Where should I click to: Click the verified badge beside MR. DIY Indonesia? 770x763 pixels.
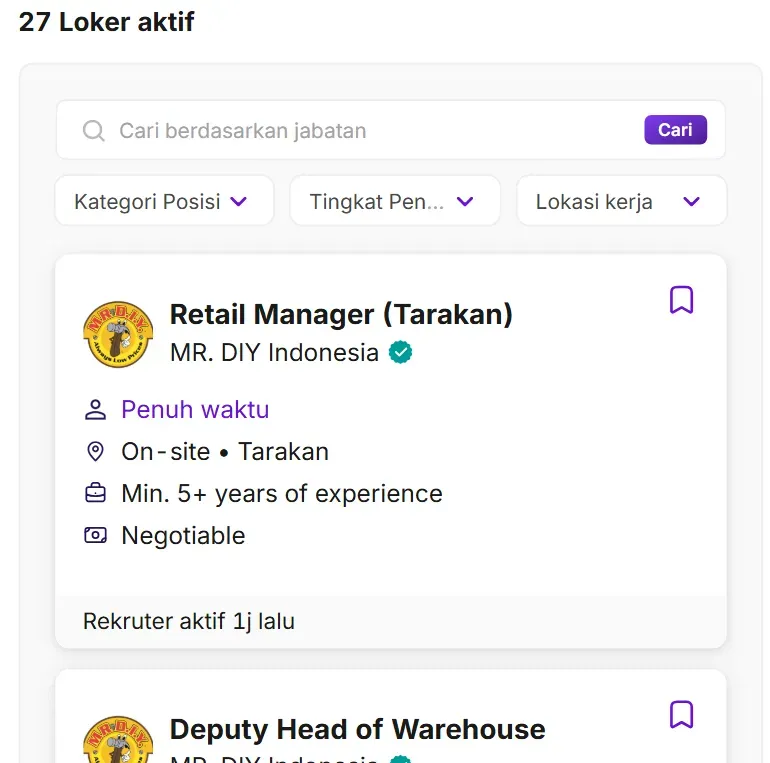401,353
